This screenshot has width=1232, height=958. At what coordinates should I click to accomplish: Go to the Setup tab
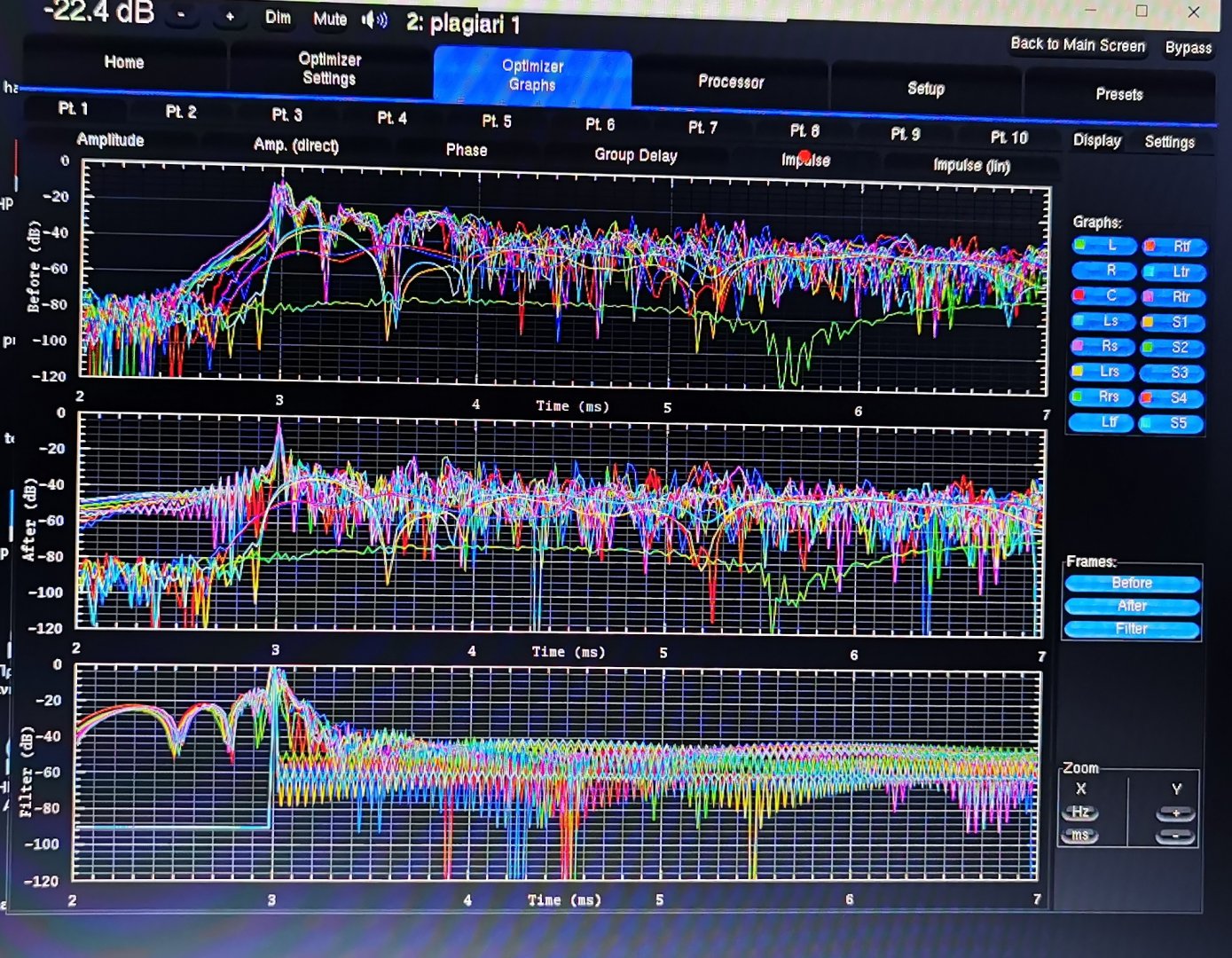(925, 88)
